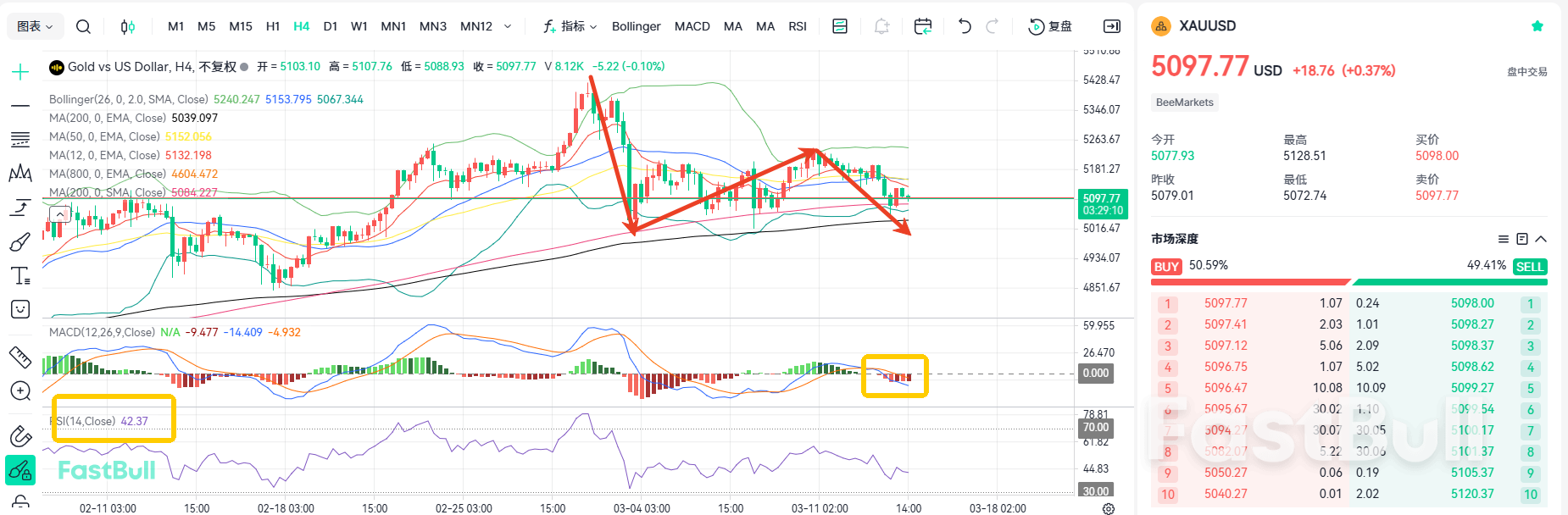The image size is (1568, 515).
Task: Click the 复盘 replay button
Action: tap(1050, 26)
